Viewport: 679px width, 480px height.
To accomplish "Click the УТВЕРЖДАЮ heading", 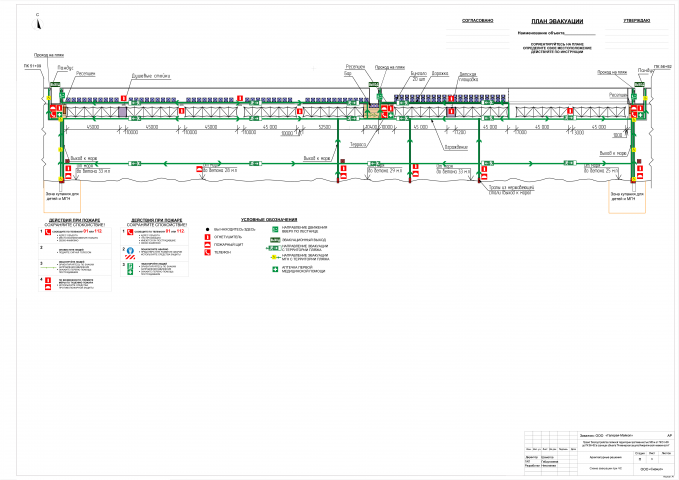I will [x=637, y=21].
